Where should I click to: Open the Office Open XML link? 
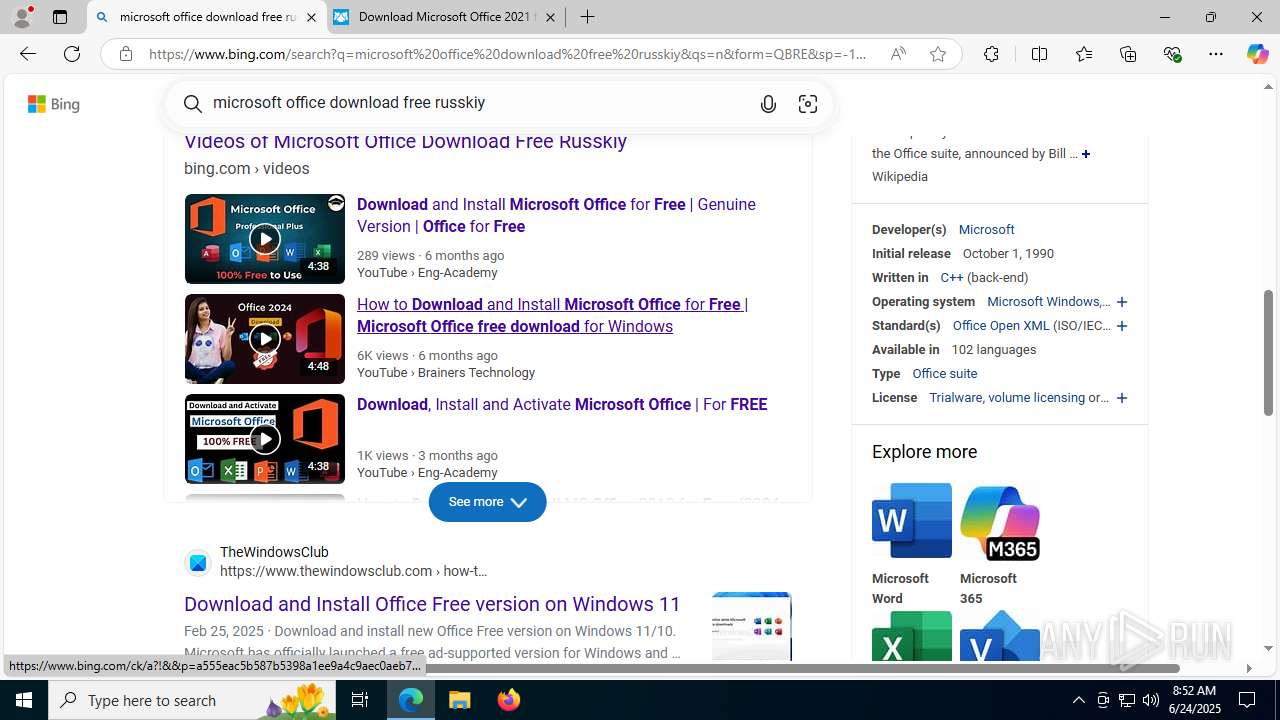[x=1001, y=326]
